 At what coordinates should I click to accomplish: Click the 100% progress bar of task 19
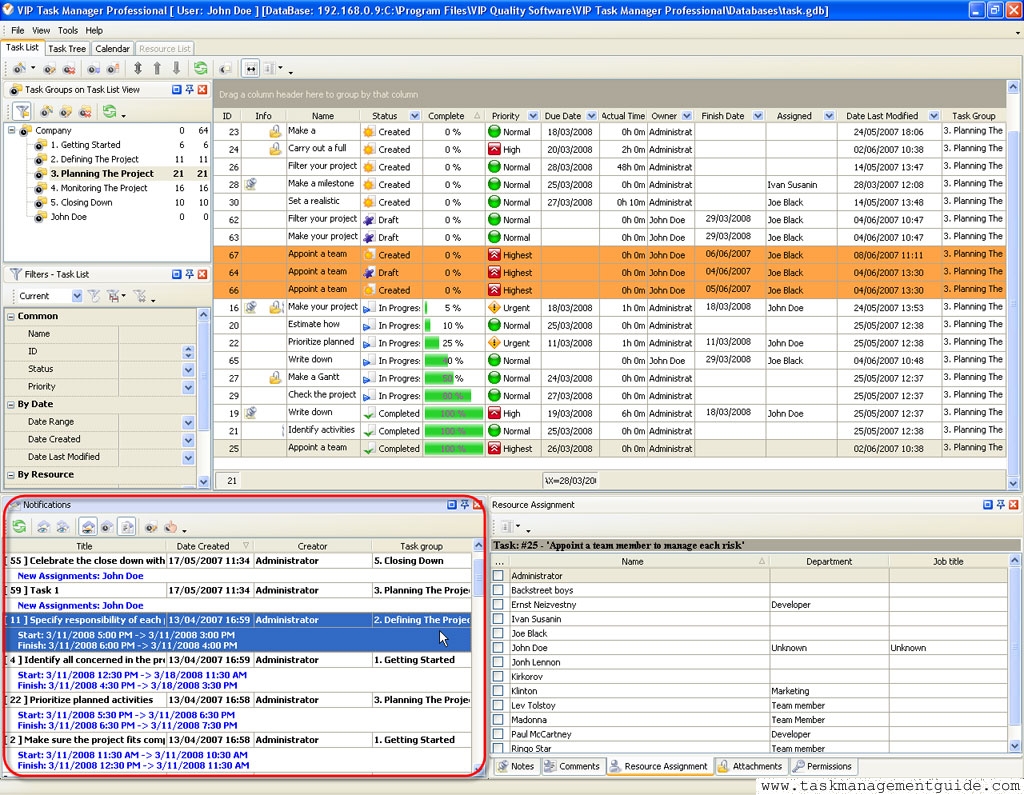point(453,413)
